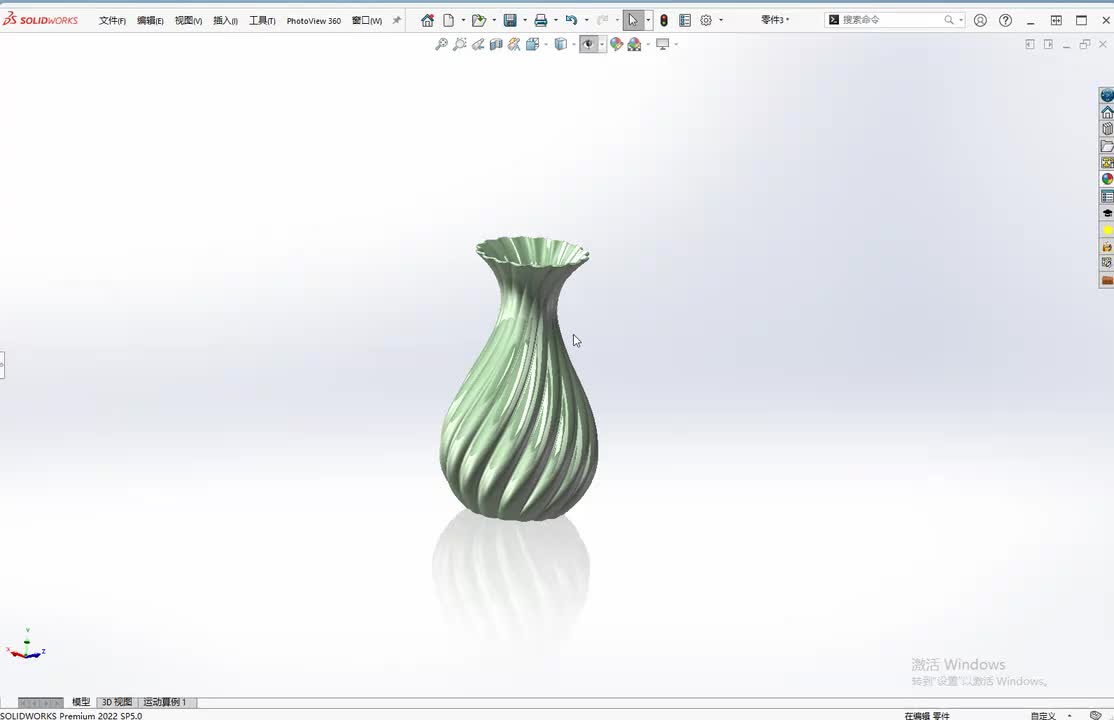Image resolution: width=1114 pixels, height=720 pixels.
Task: Open the 窗口(W) menu
Action: pos(367,21)
